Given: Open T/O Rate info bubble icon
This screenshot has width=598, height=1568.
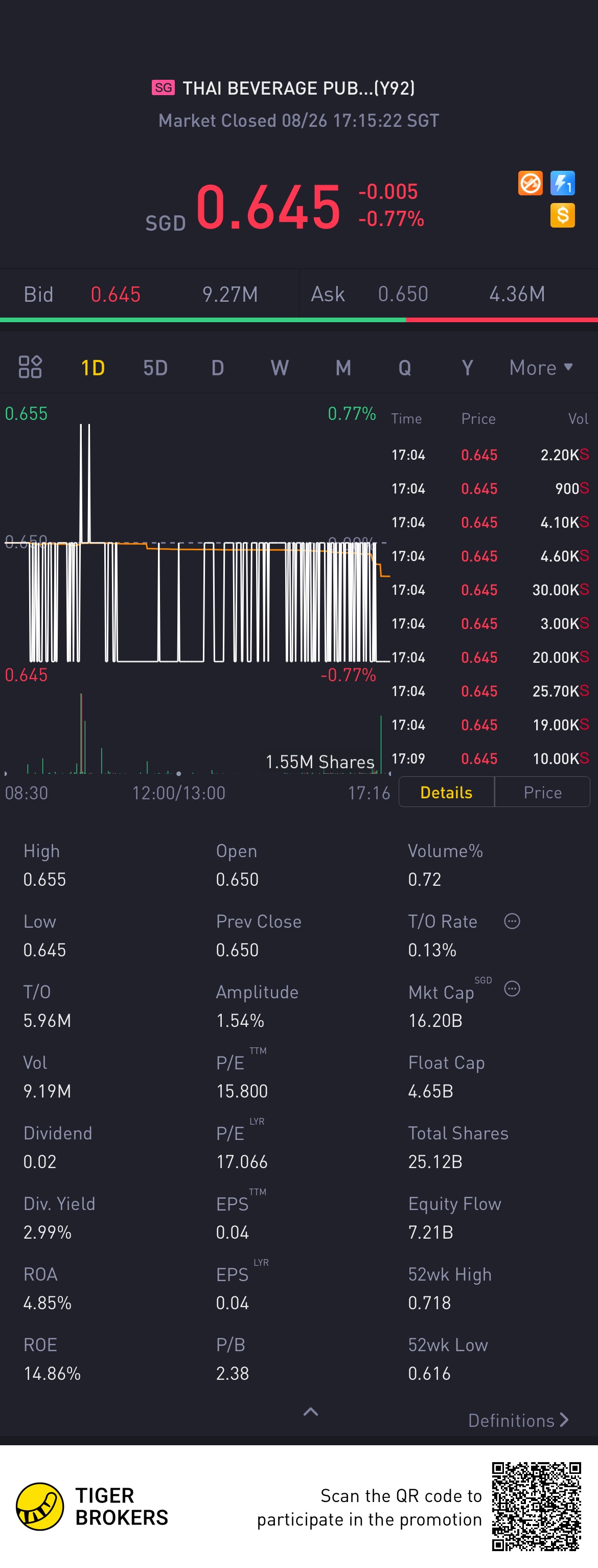Looking at the screenshot, I should coord(512,921).
